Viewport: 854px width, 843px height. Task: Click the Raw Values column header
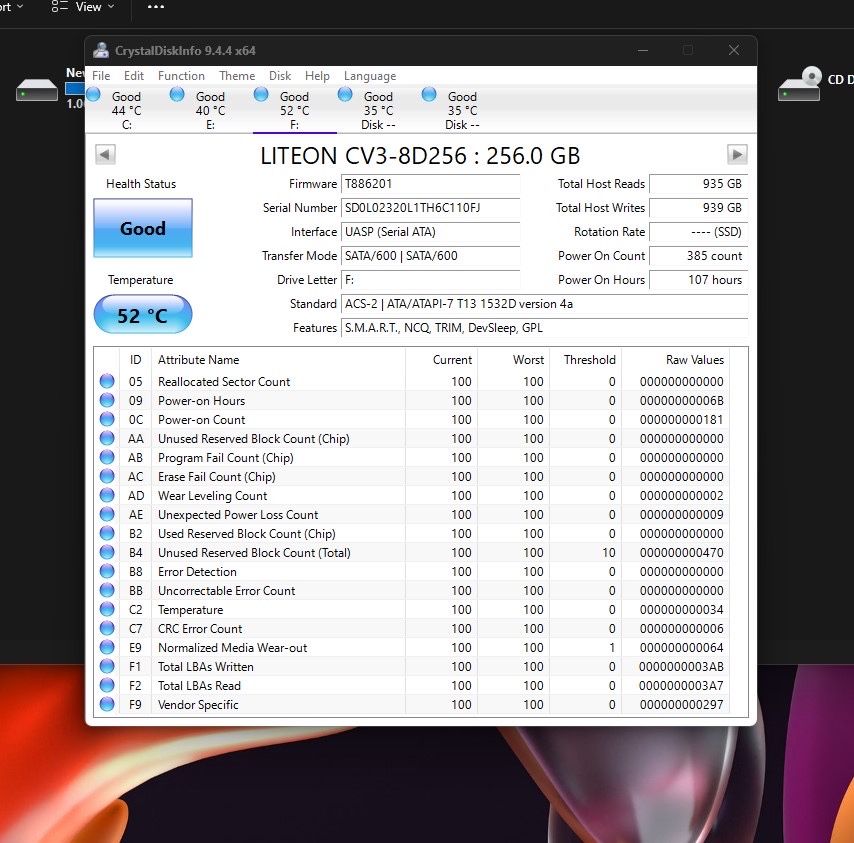click(675, 359)
